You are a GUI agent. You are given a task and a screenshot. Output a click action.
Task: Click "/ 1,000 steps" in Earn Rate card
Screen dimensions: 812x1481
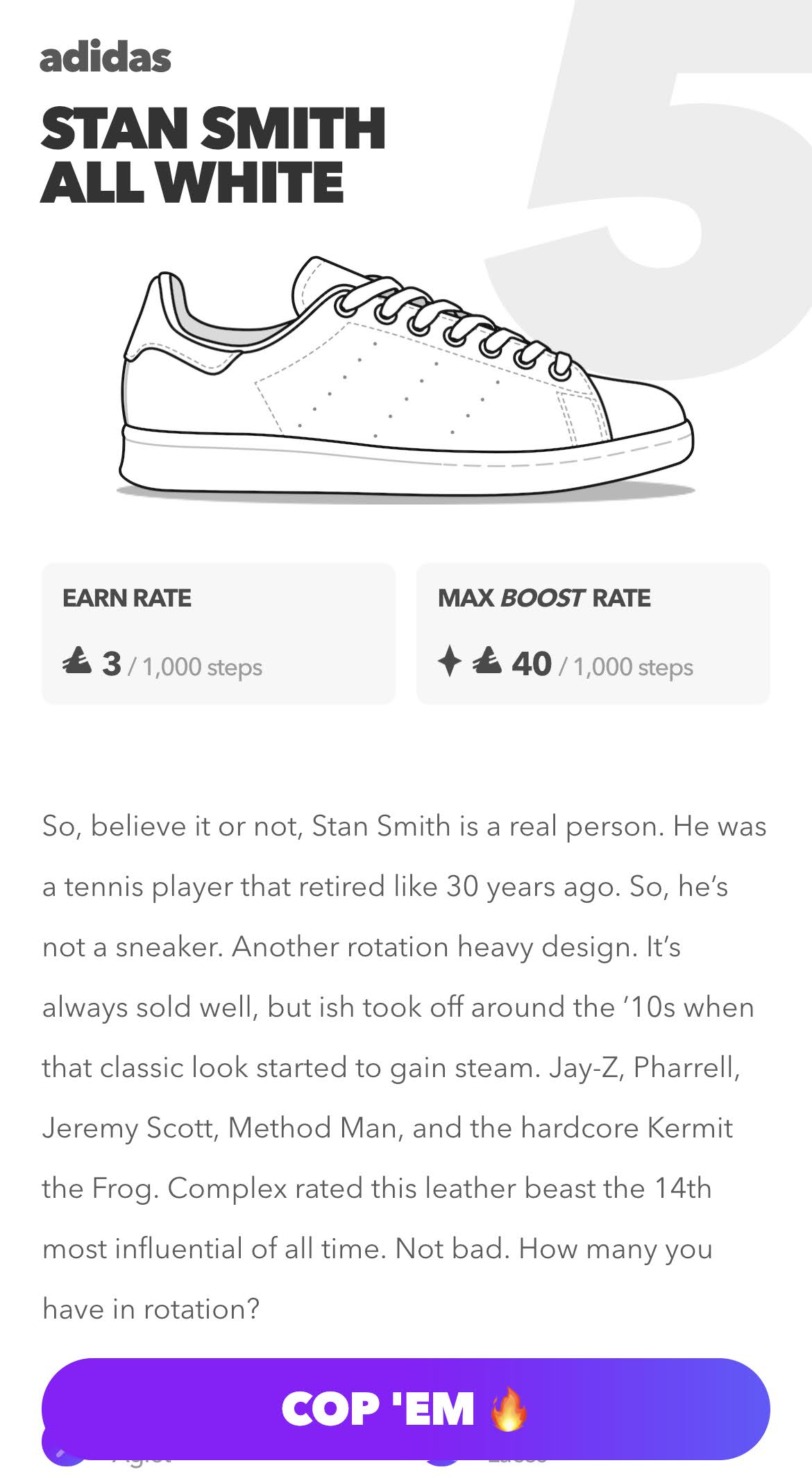click(x=195, y=667)
